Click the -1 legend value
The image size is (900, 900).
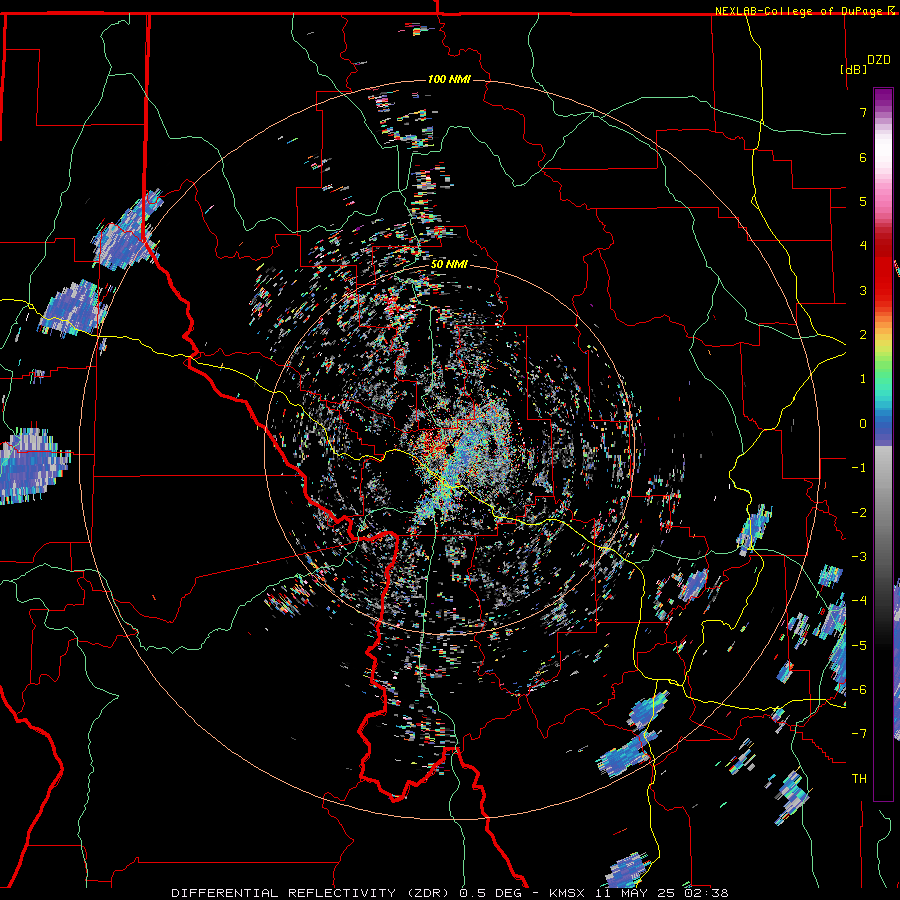[859, 468]
